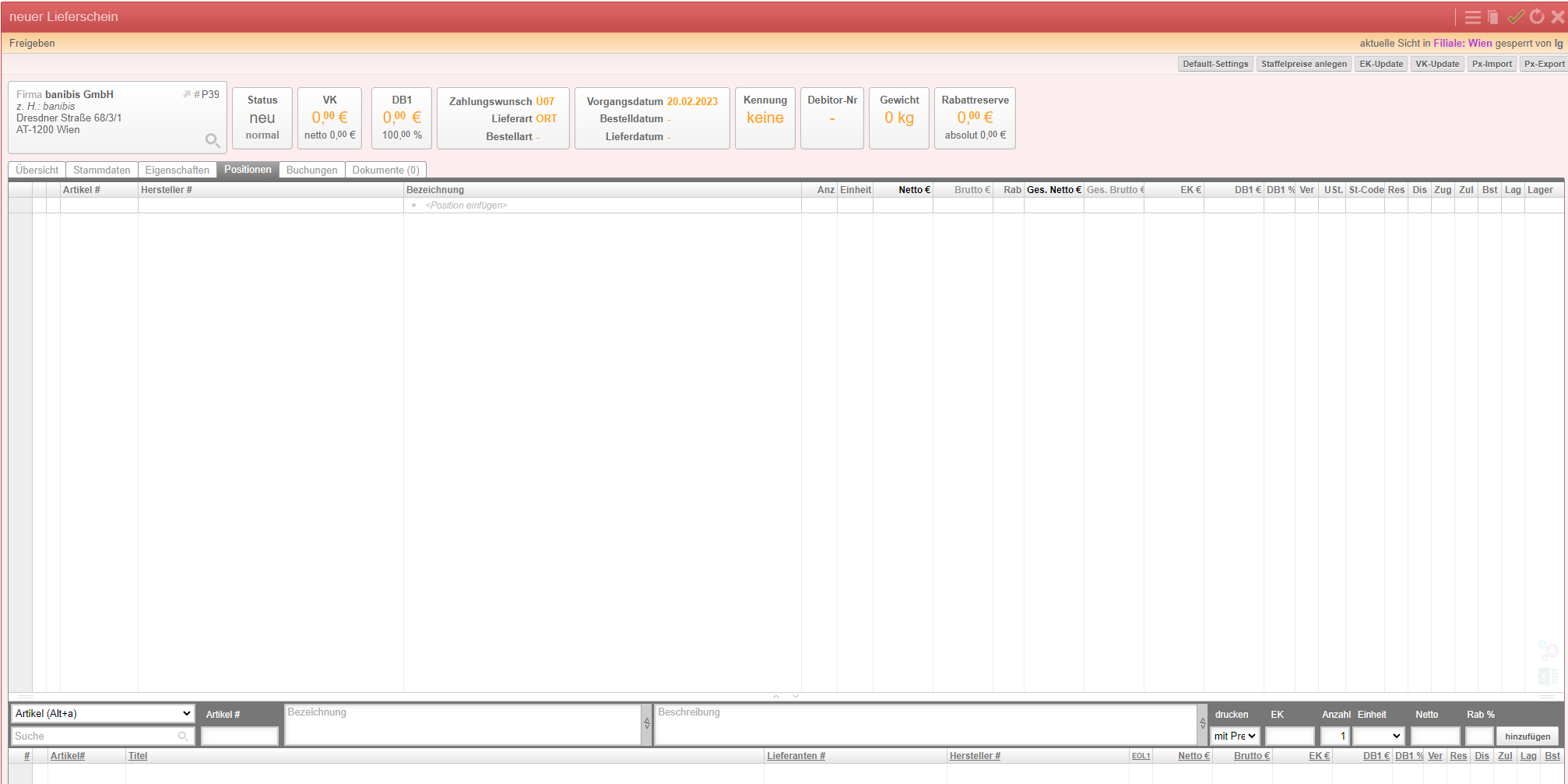Open the Buchungen tab
The width and height of the screenshot is (1568, 784).
pyautogui.click(x=311, y=170)
